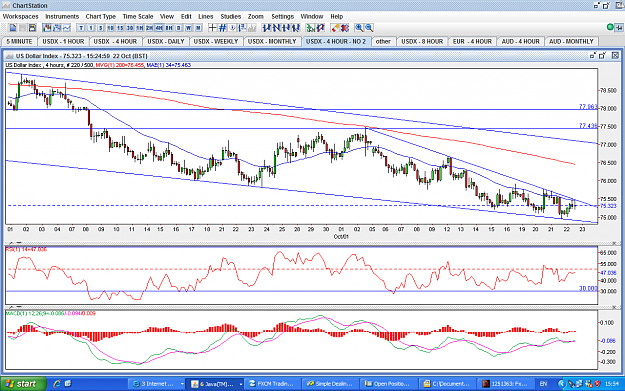Select the 4H time scale button
The height and width of the screenshot is (391, 625).
pos(159,28)
